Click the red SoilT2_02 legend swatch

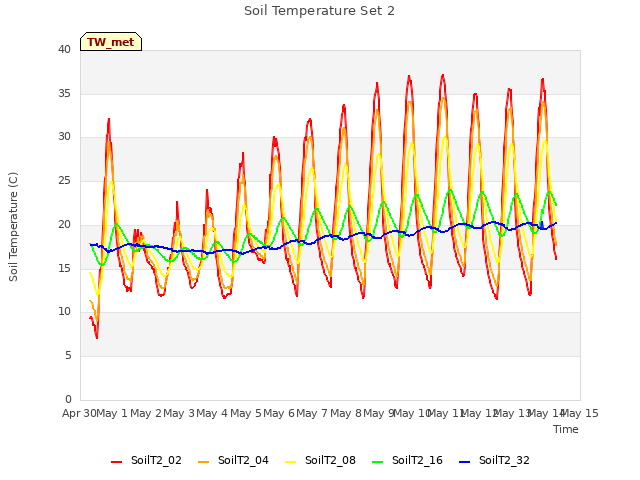(x=117, y=462)
